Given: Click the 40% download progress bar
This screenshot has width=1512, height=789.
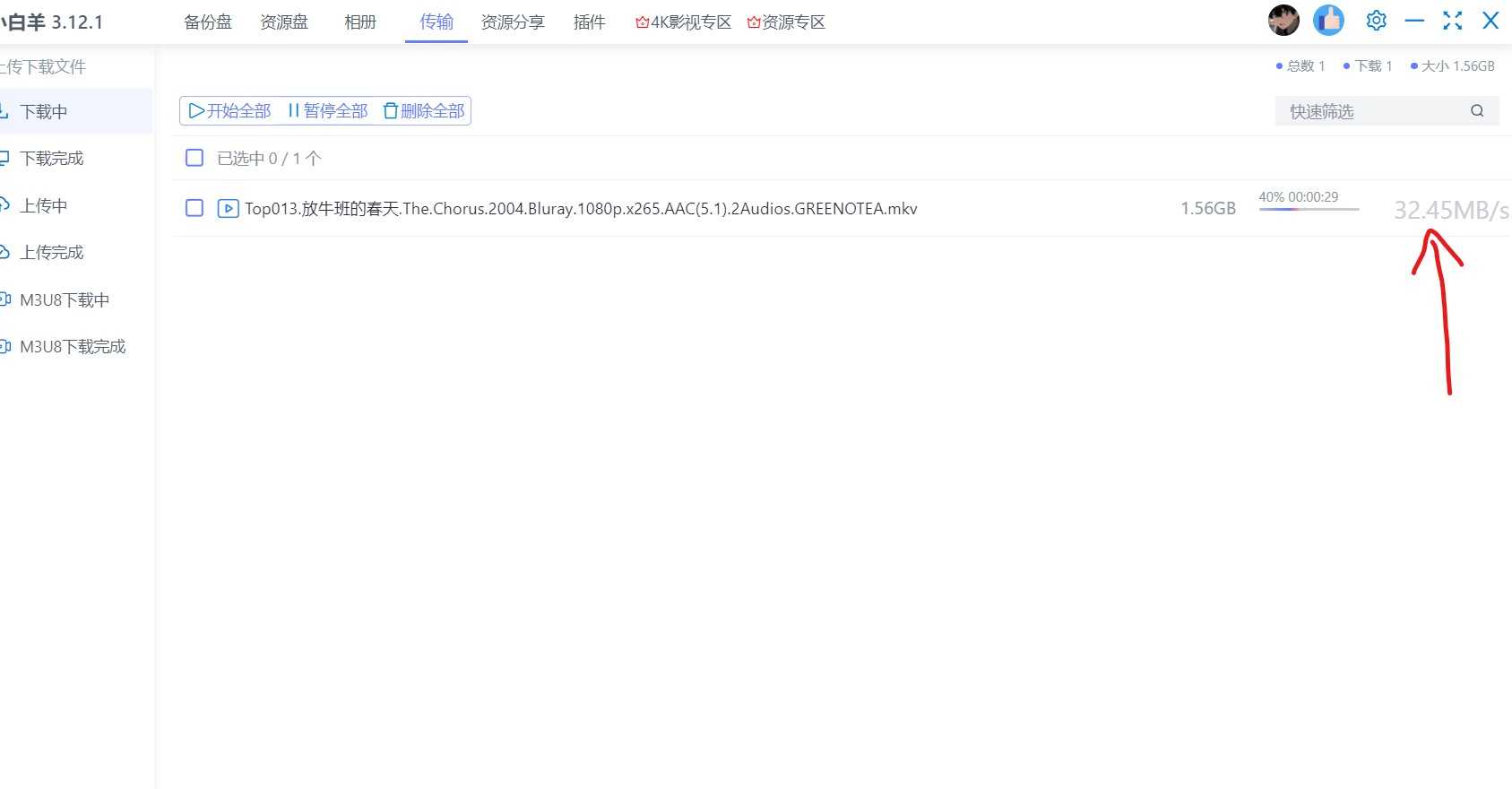Looking at the screenshot, I should tap(1309, 209).
